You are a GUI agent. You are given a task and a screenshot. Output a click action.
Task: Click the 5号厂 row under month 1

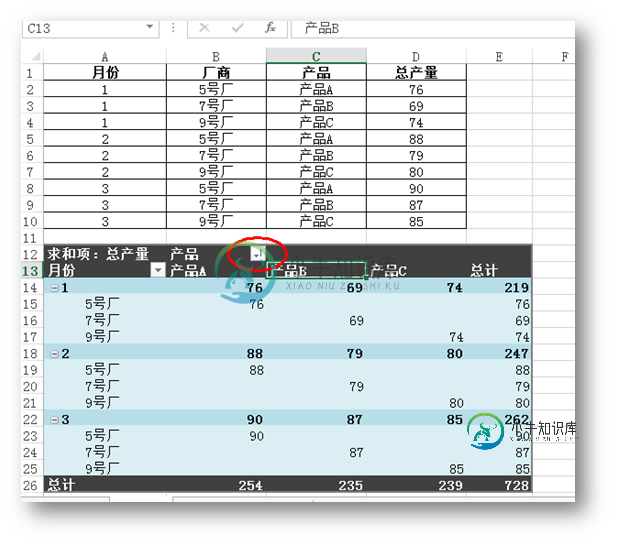coord(102,304)
